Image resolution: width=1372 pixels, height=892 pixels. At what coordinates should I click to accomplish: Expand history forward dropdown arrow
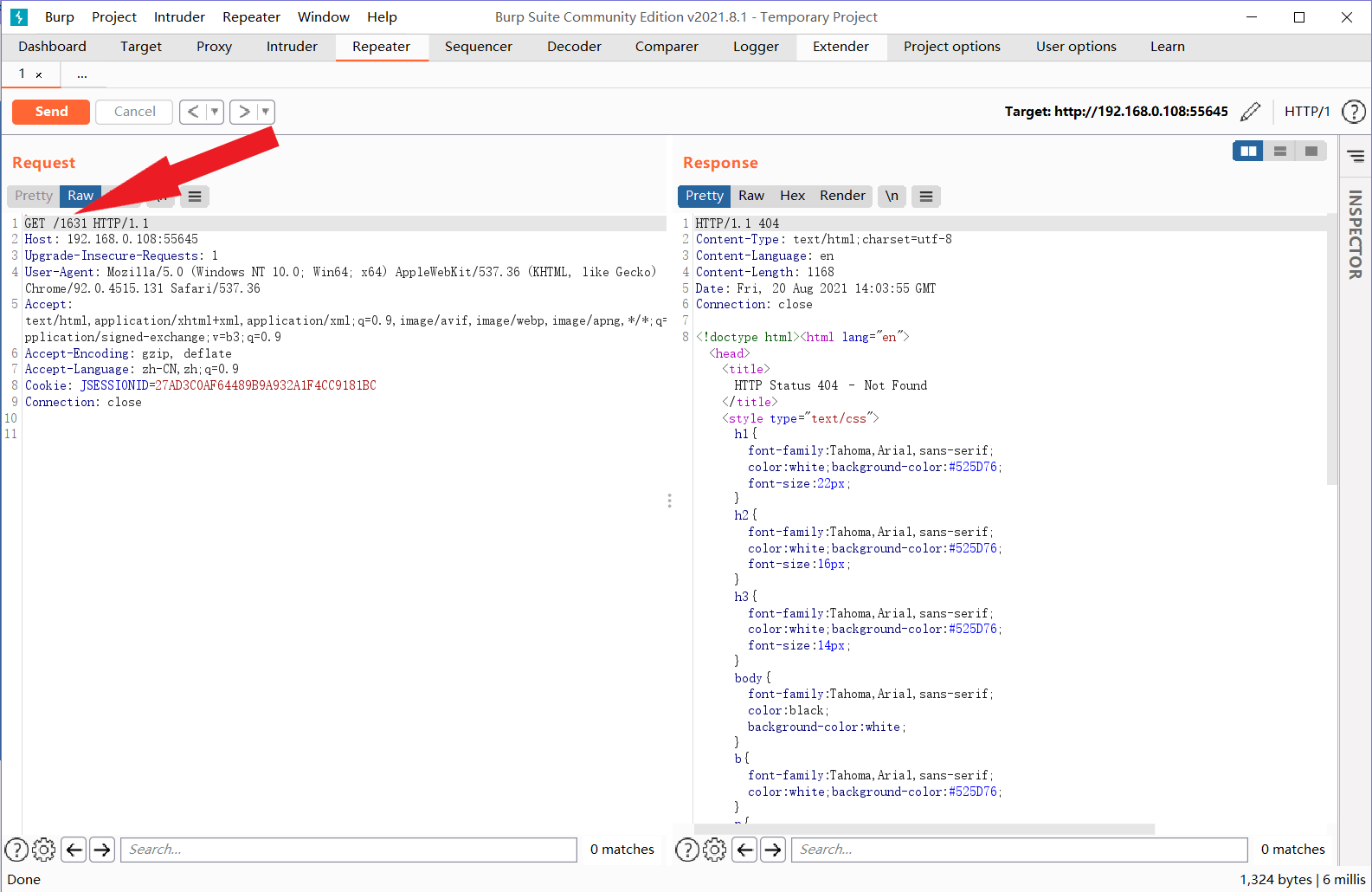tap(265, 112)
